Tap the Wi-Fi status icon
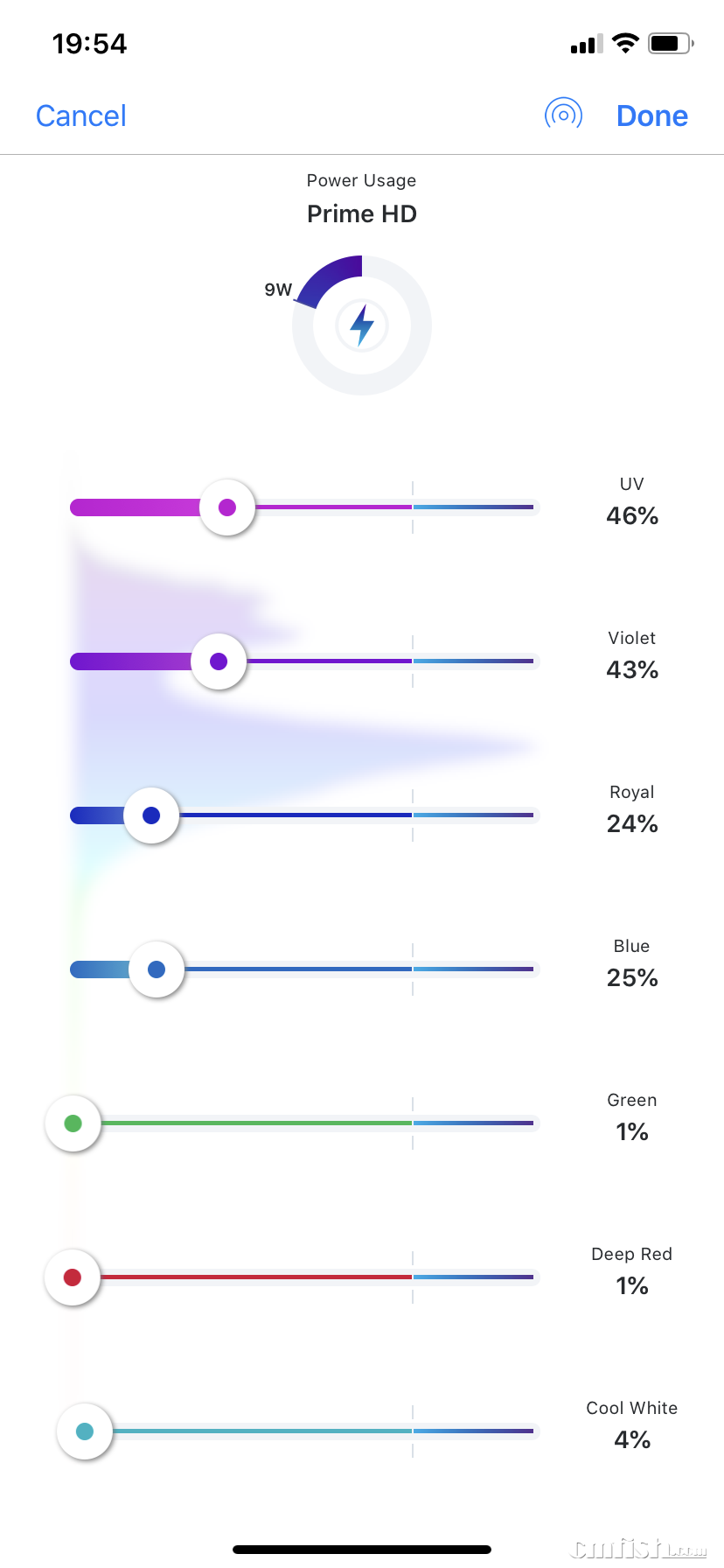 [x=625, y=43]
